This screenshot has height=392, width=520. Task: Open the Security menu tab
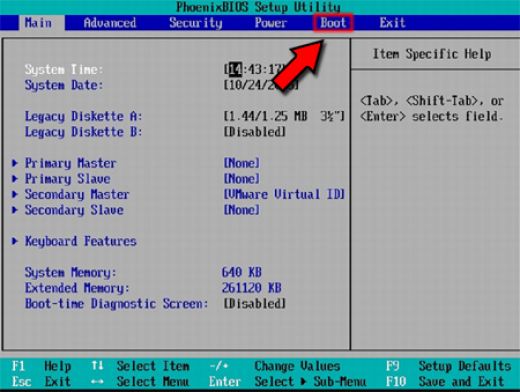point(196,23)
